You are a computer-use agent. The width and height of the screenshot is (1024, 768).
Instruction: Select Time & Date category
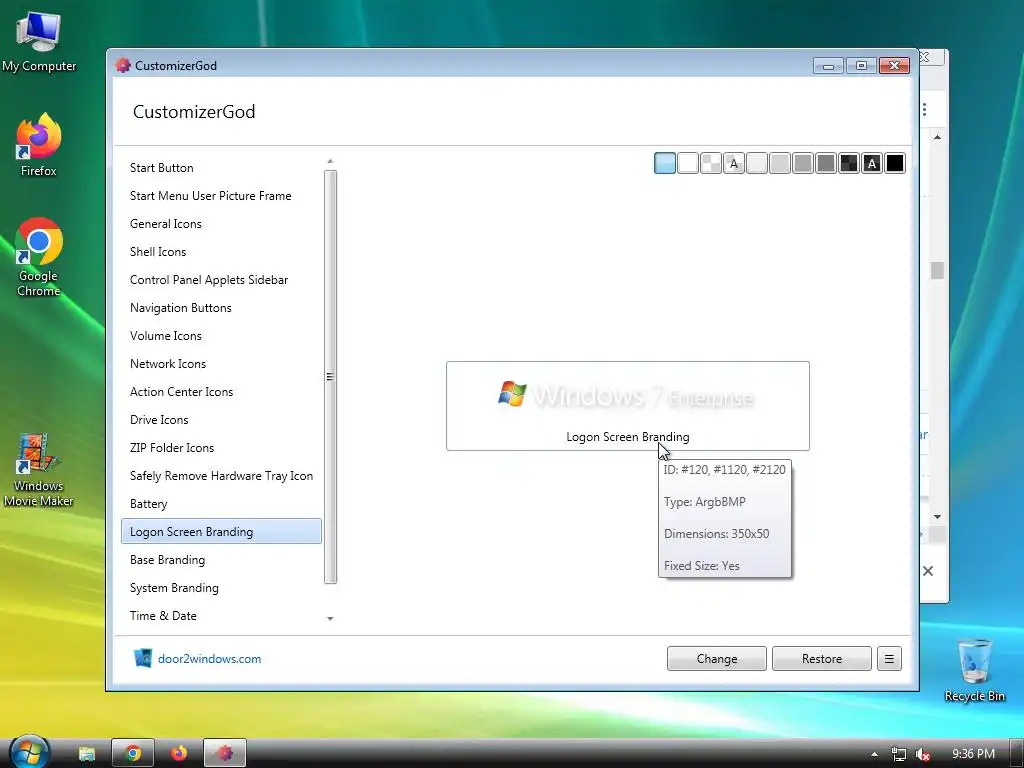click(221, 616)
